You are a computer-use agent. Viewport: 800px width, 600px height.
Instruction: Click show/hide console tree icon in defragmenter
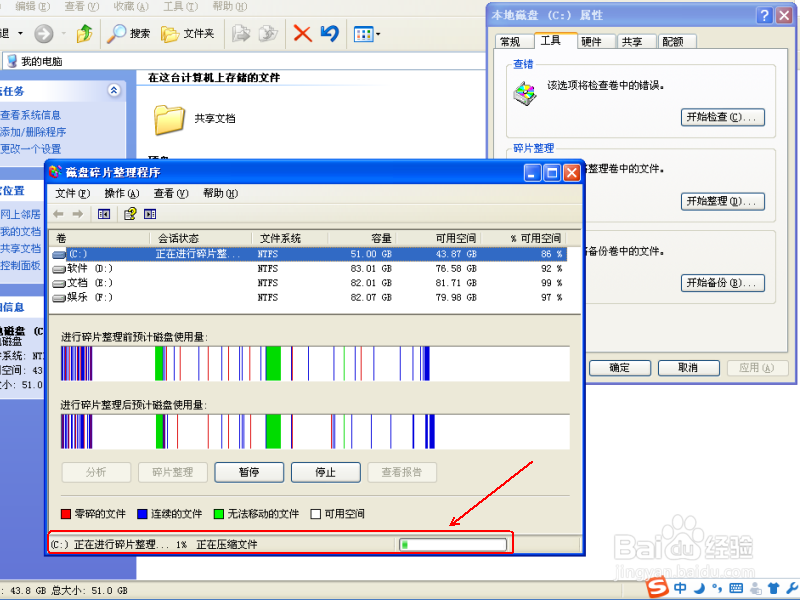click(x=104, y=214)
